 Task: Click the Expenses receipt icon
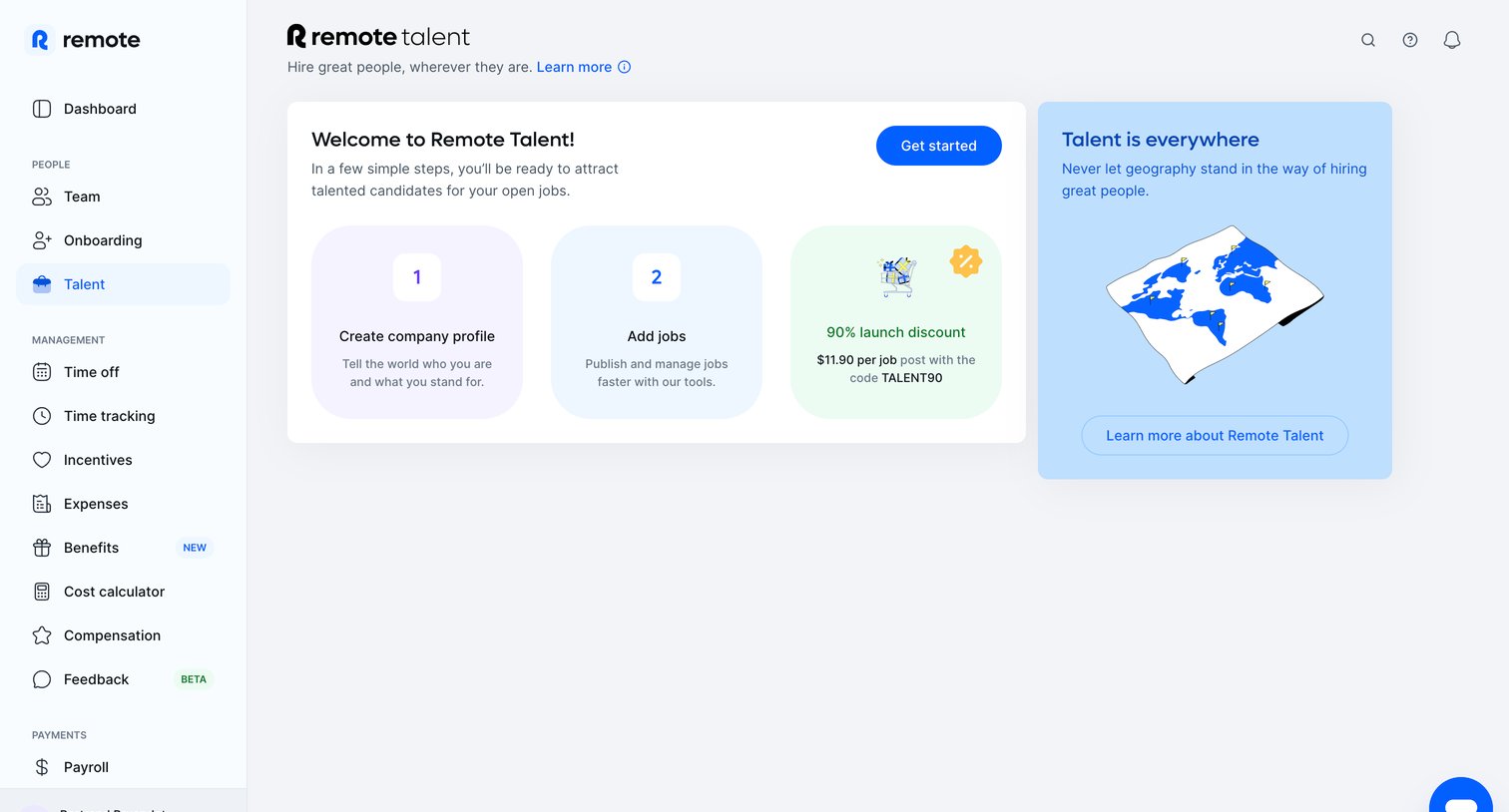click(x=42, y=504)
